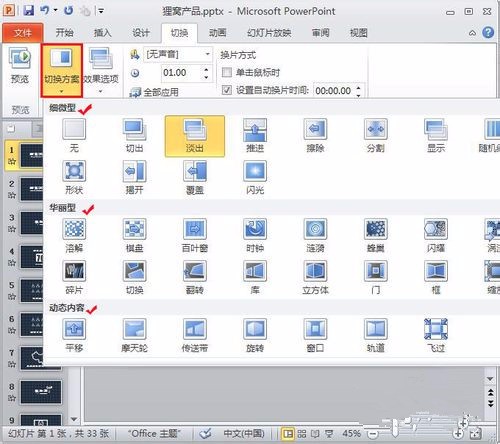Open the 幻灯片放映 slide show tab

(269, 33)
